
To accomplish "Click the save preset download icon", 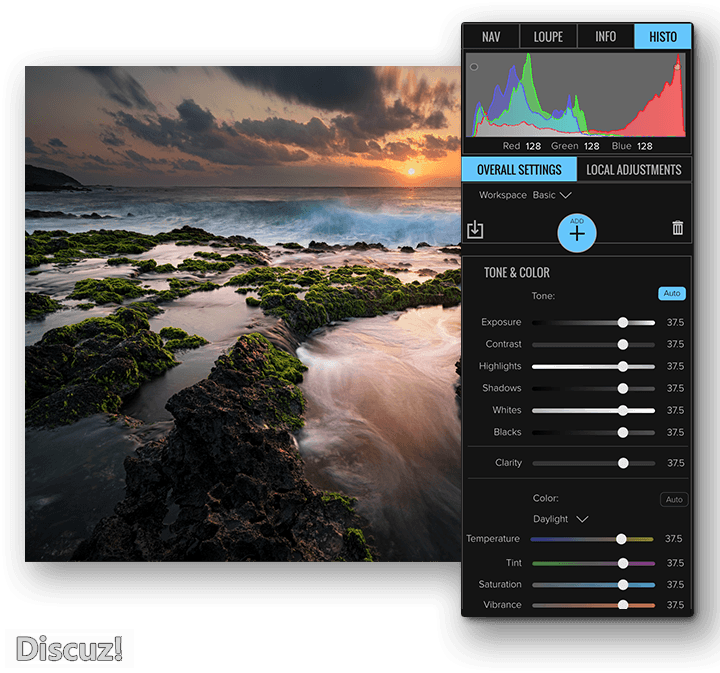I will point(475,230).
